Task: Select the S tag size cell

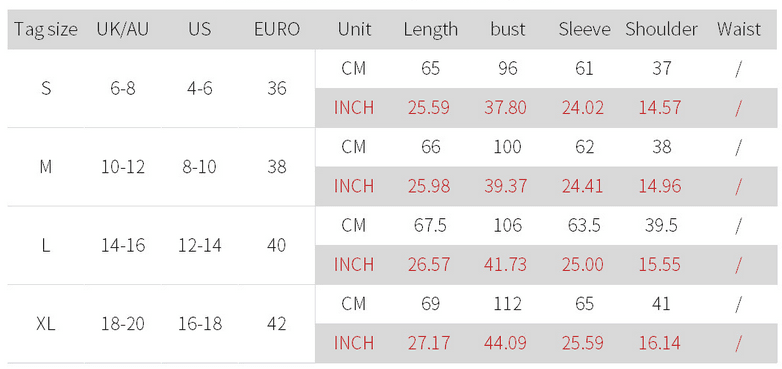Action: coord(46,89)
